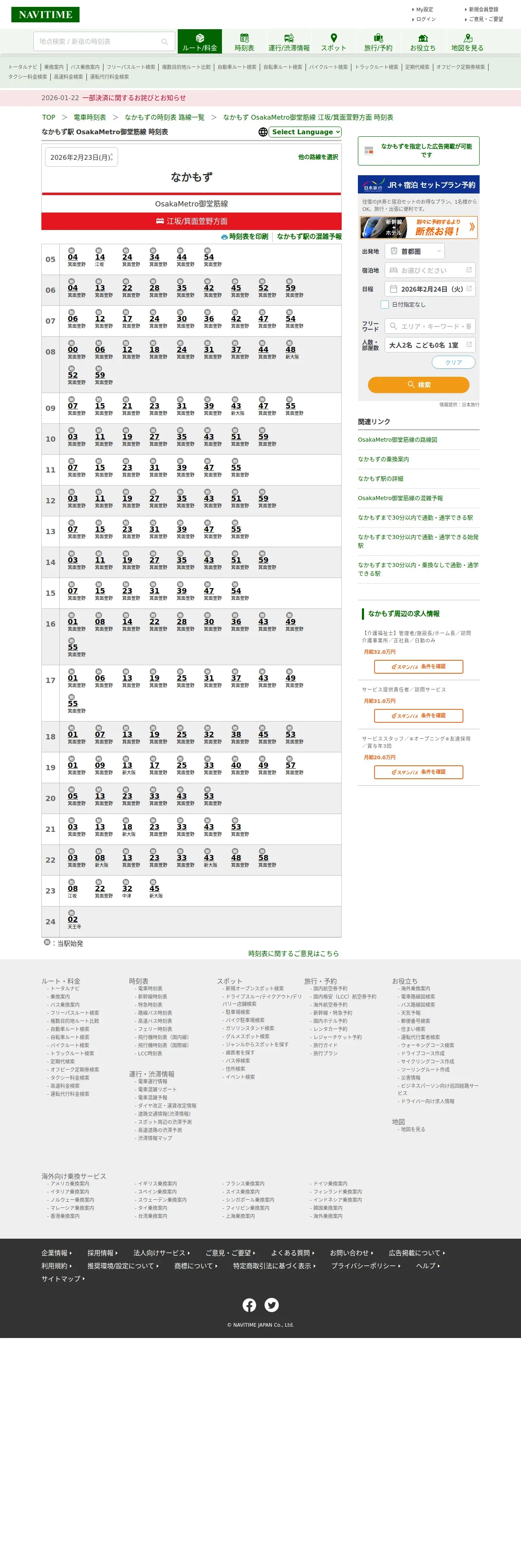
Task: Open the 時刻表 tab
Action: [244, 42]
